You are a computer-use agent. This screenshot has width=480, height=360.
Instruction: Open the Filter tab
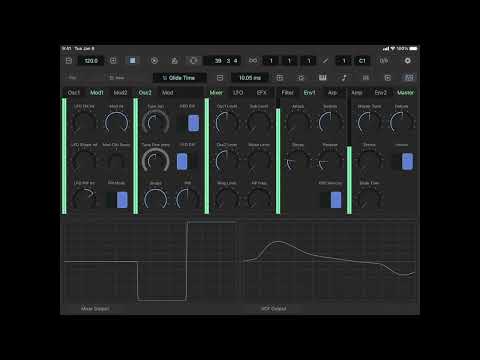coord(288,92)
